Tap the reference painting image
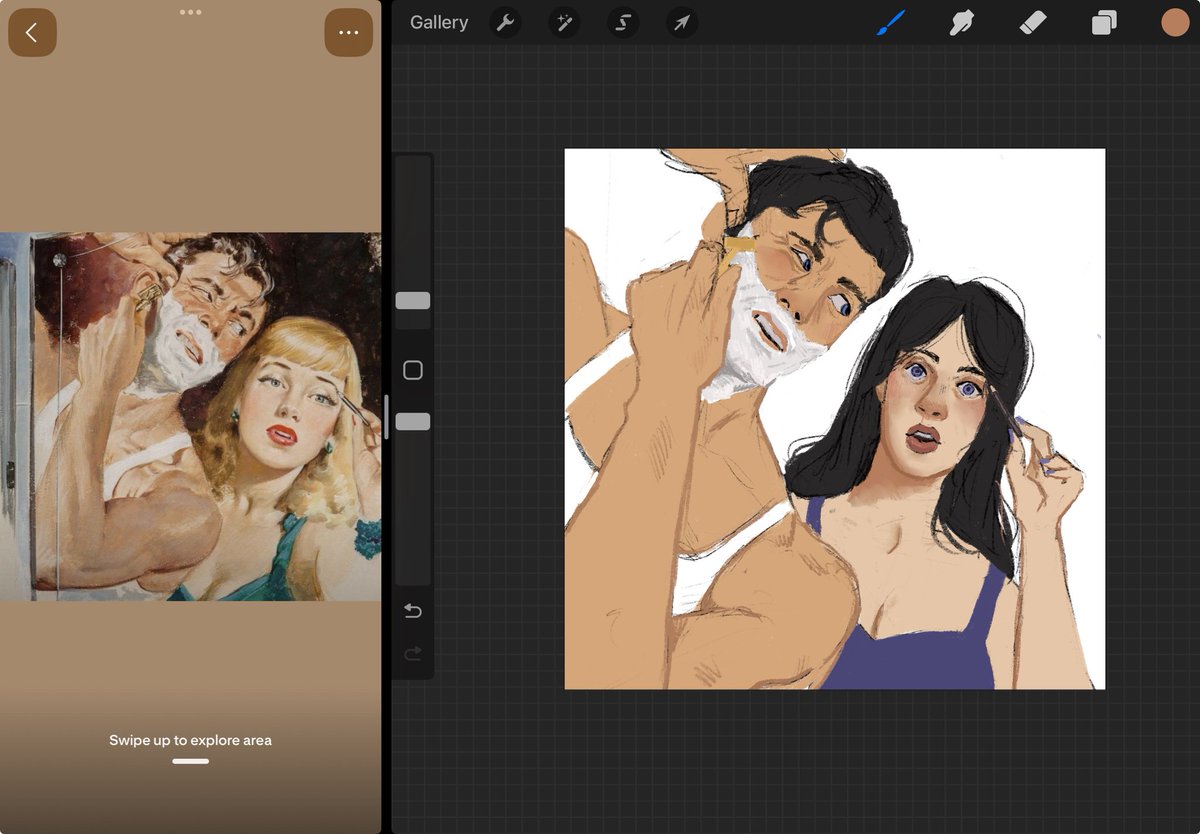This screenshot has height=834, width=1200. tap(190, 416)
